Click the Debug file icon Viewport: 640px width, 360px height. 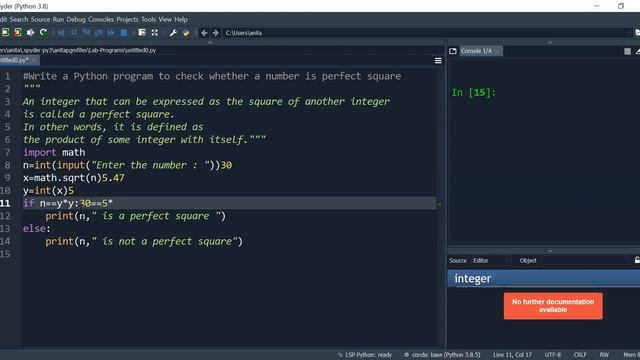pos(61,33)
